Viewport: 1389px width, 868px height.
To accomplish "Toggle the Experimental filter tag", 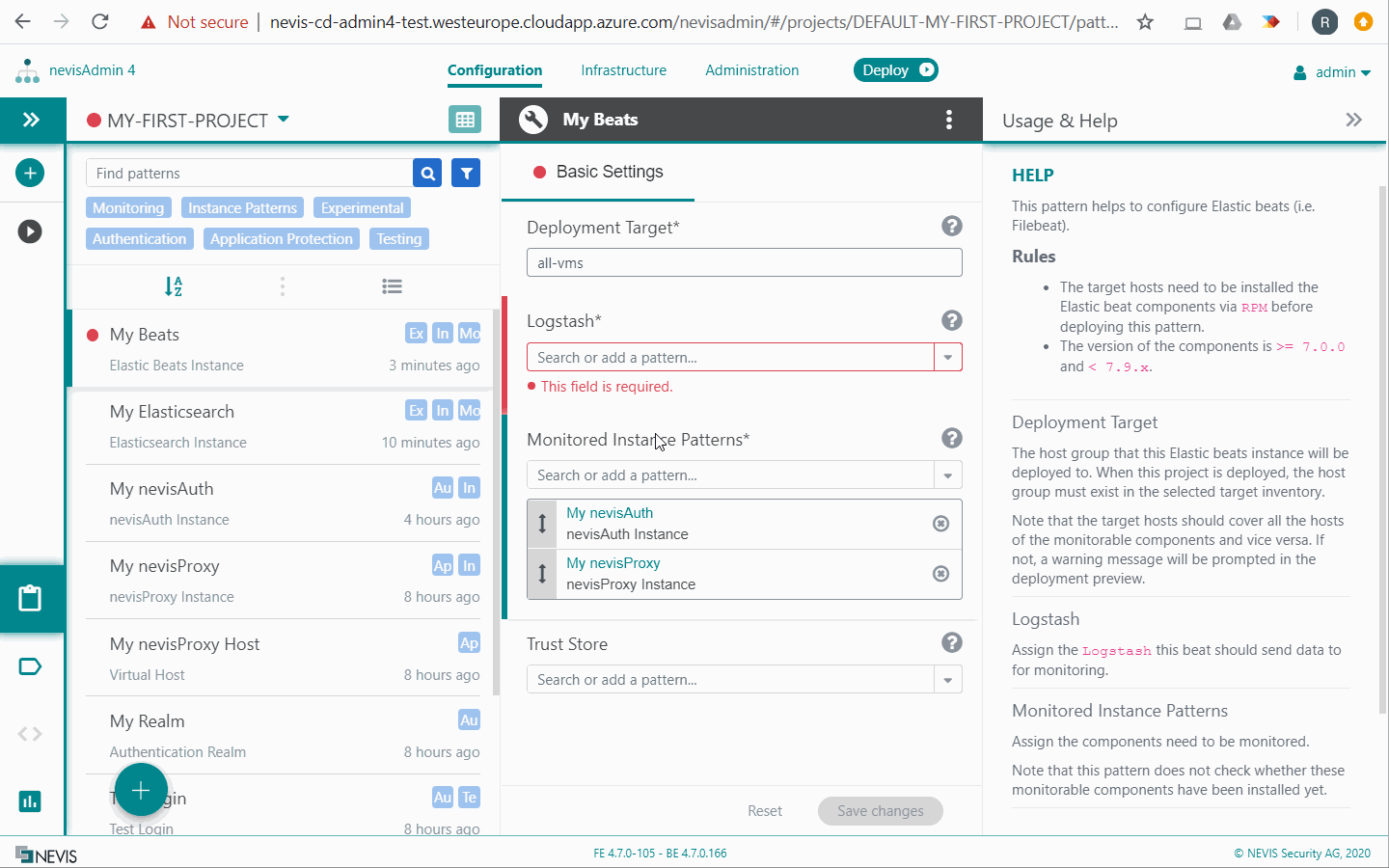I will click(x=363, y=208).
